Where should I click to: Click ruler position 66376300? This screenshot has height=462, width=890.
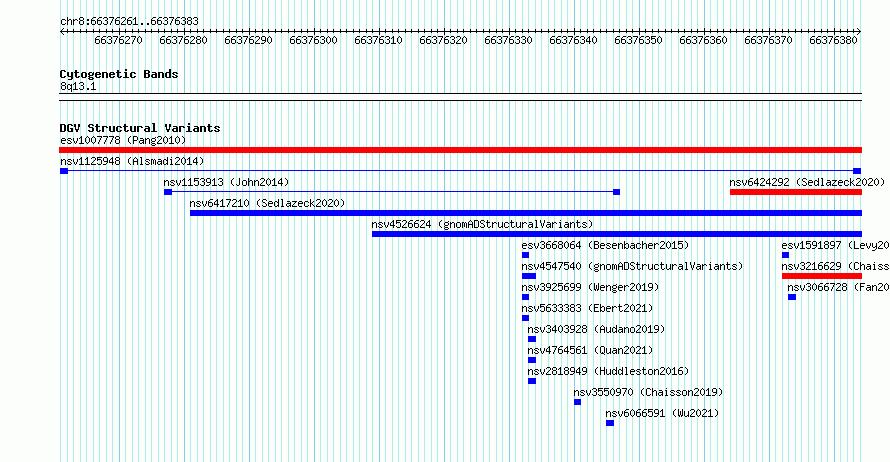pos(313,41)
